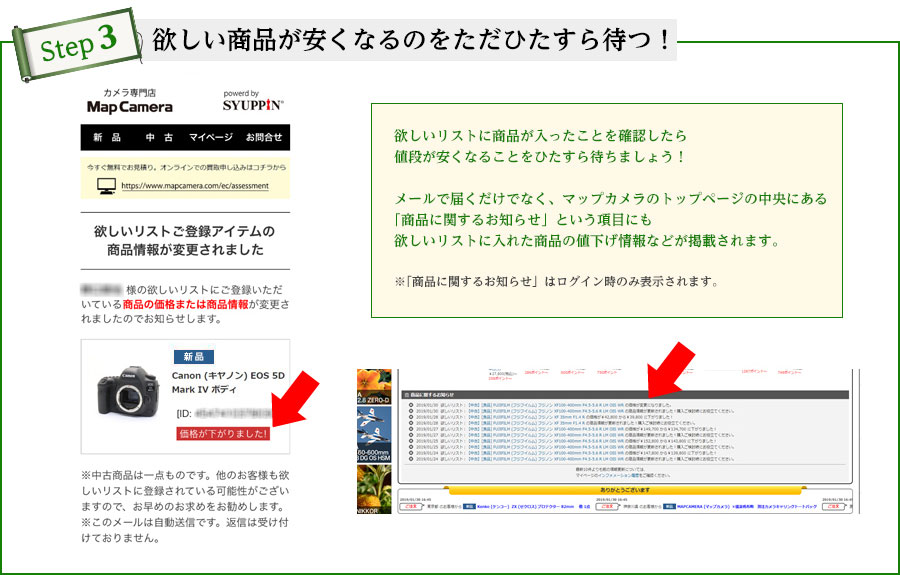The width and height of the screenshot is (900, 575).
Task: Click the blurred product ID line
Action: point(224,413)
